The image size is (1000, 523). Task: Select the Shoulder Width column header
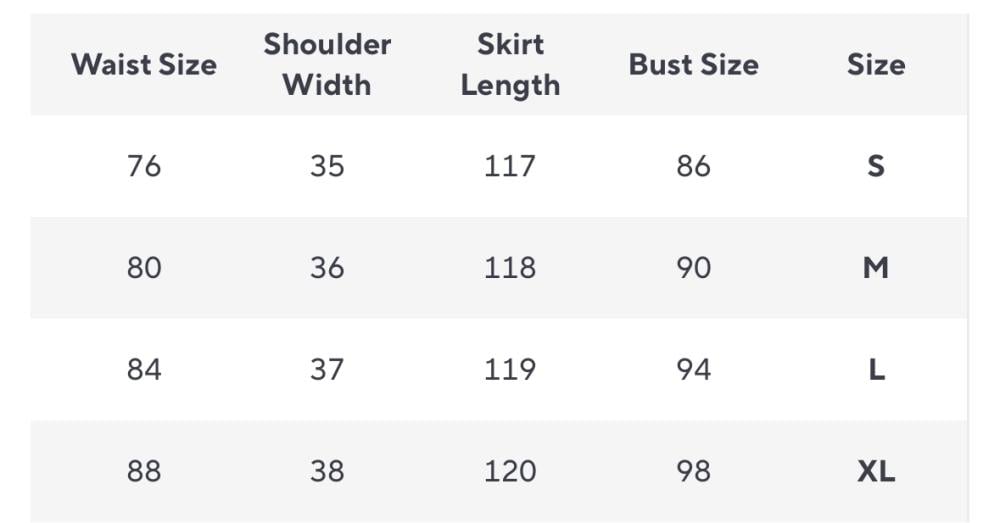pos(327,65)
